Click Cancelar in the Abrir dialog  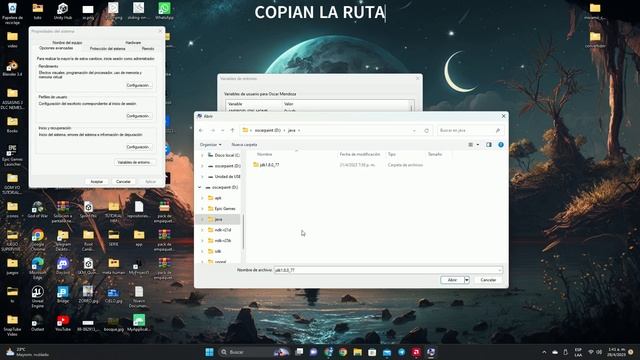click(488, 280)
